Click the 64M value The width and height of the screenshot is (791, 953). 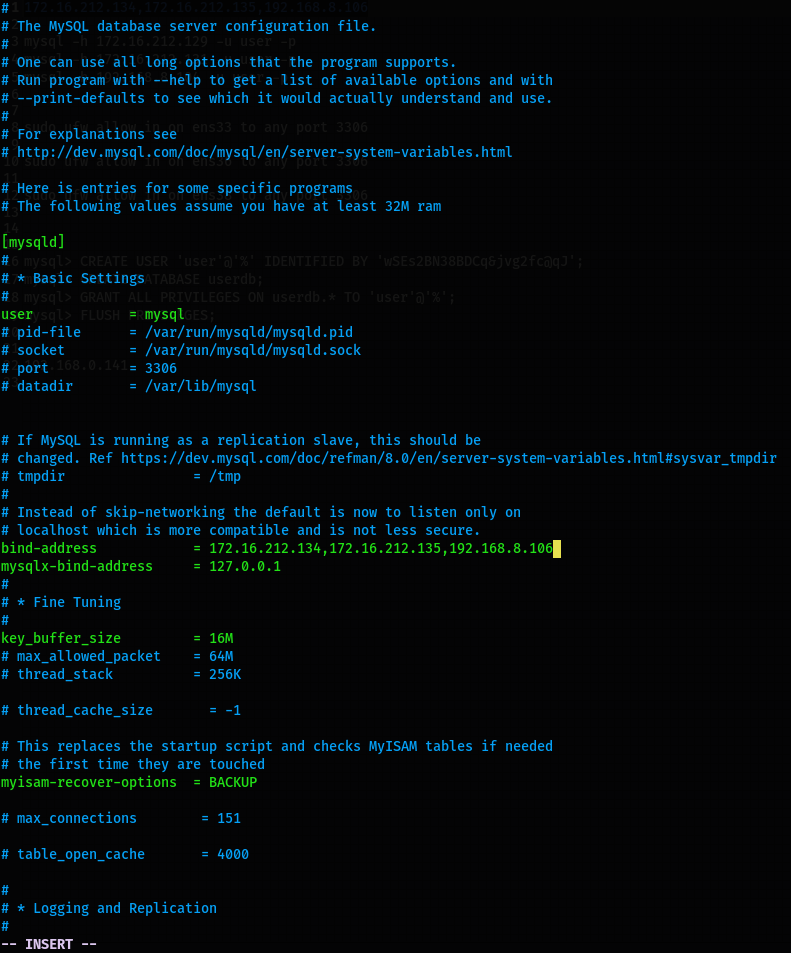[x=221, y=656]
